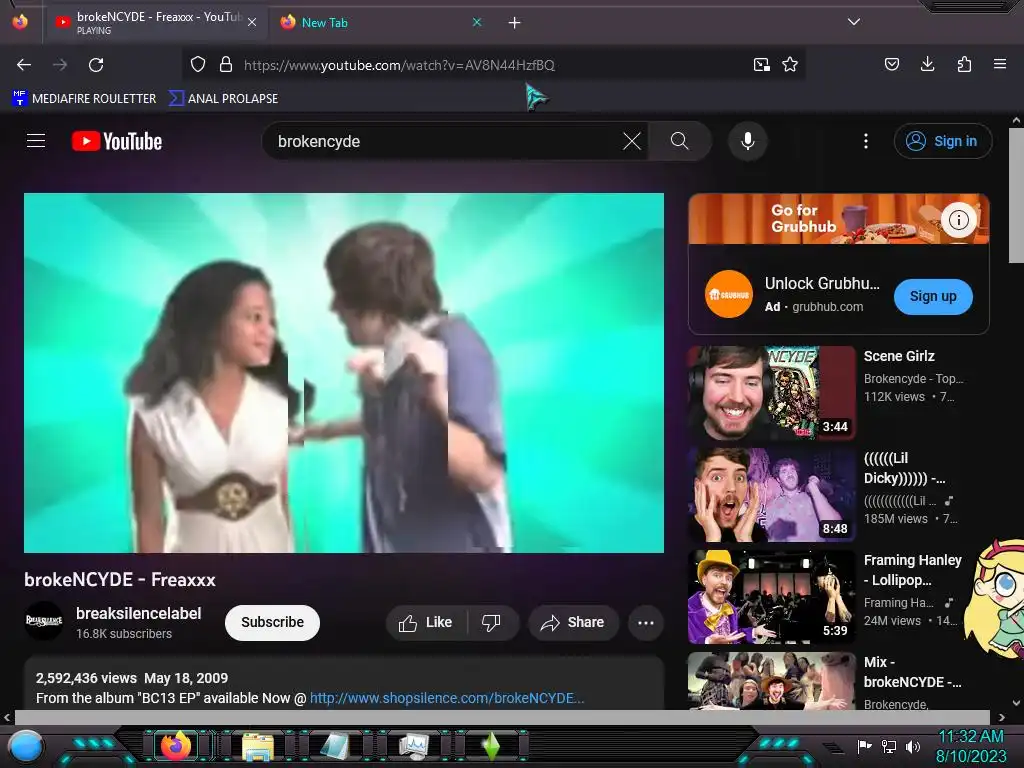Start voice search with the microphone
Screen dimensions: 1024x768
click(748, 141)
